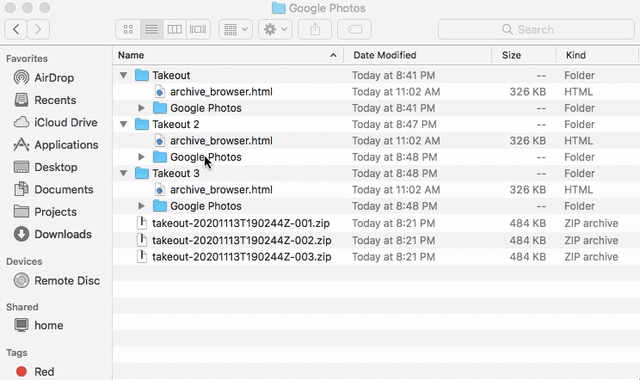The width and height of the screenshot is (640, 380).
Task: Switch to icon view
Action: click(128, 29)
